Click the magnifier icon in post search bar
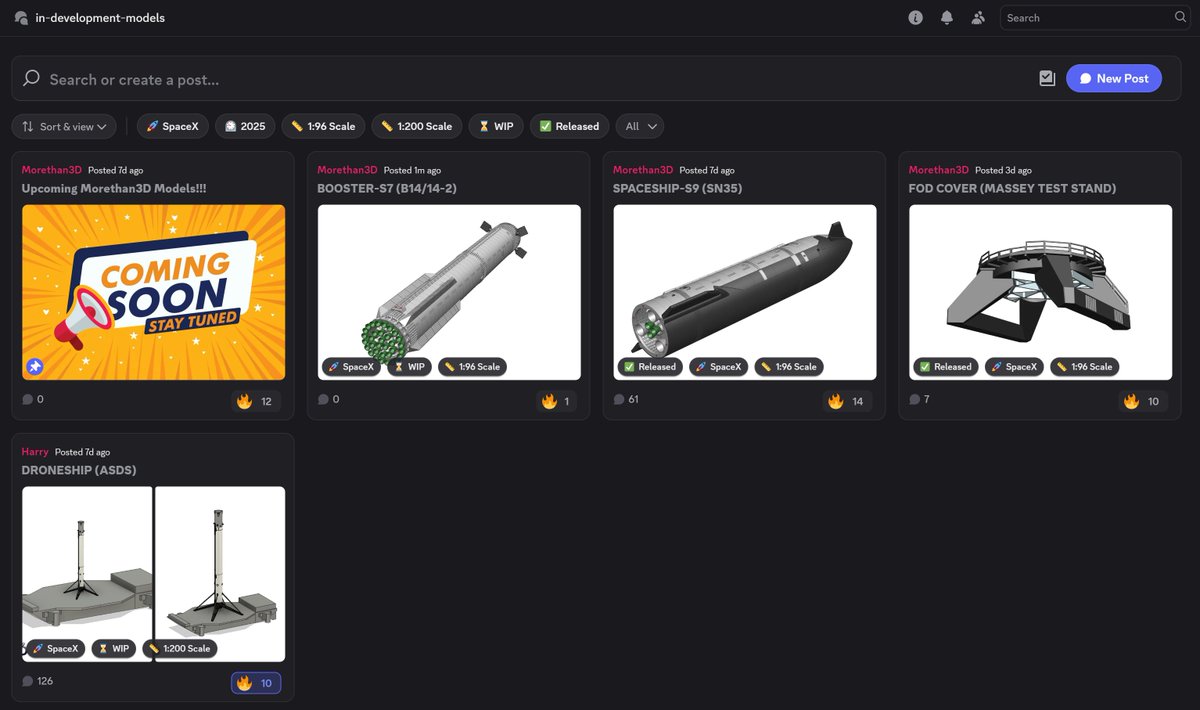Screen dimensions: 1200x710 point(31,78)
